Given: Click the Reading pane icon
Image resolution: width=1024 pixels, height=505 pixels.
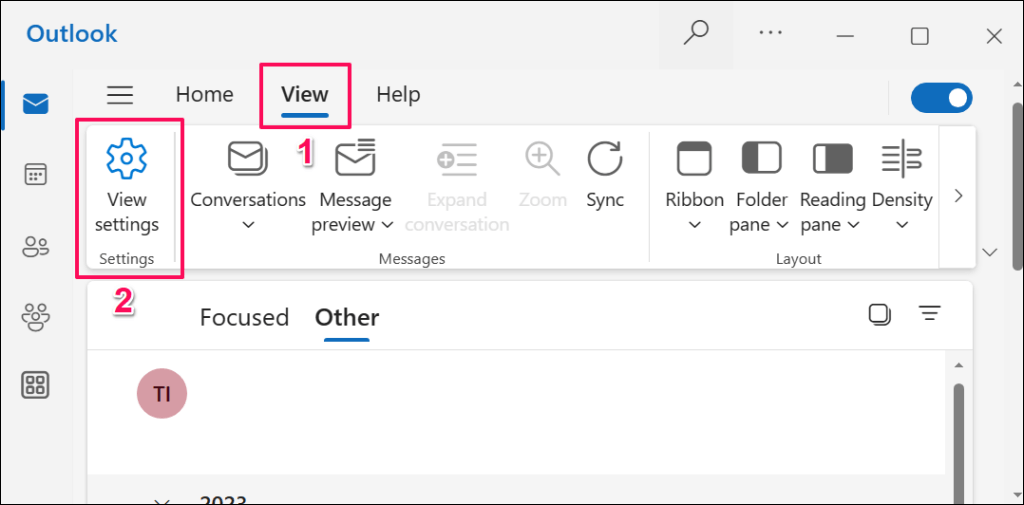Looking at the screenshot, I should pos(833,158).
